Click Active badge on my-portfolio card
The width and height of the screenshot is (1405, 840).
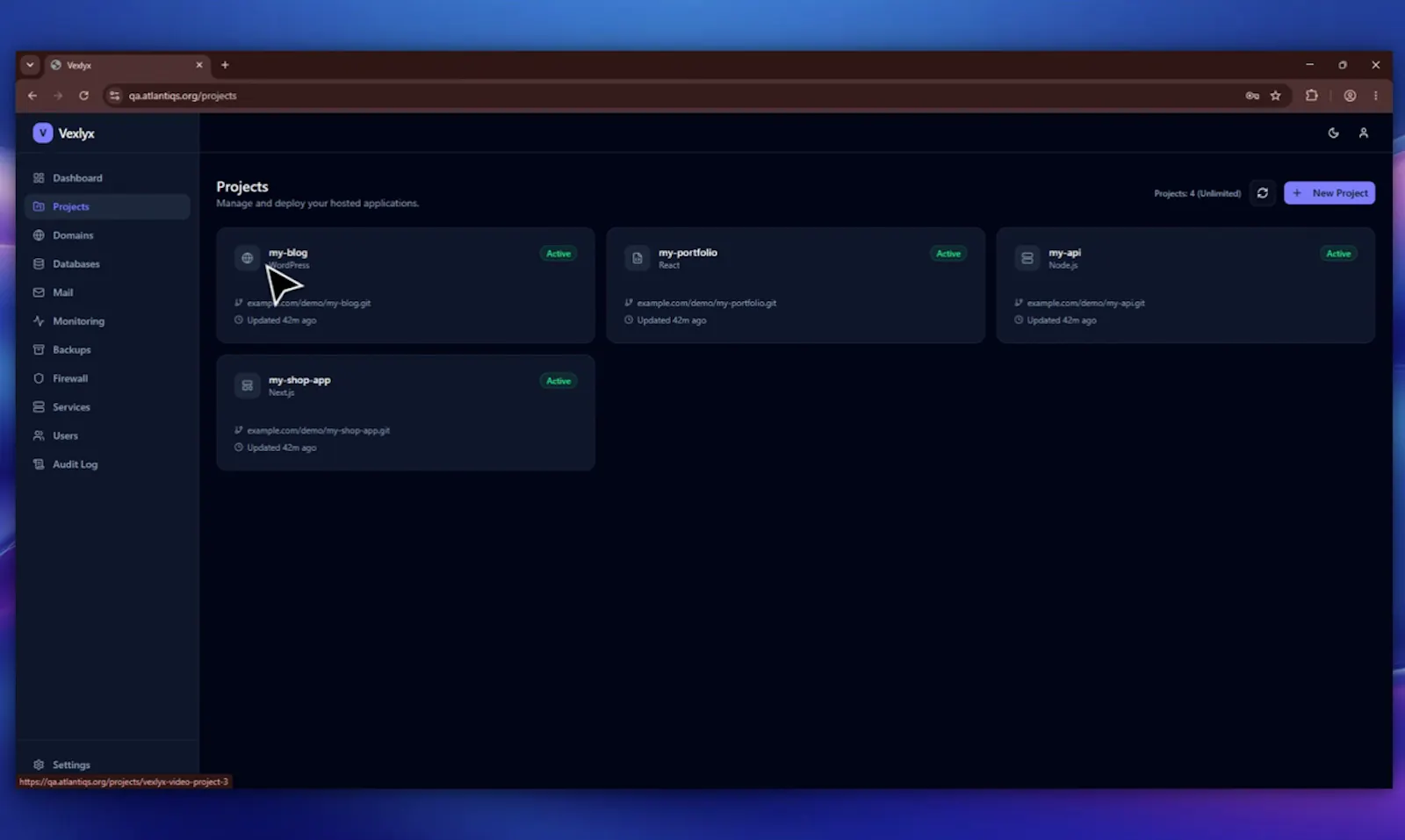pyautogui.click(x=948, y=254)
